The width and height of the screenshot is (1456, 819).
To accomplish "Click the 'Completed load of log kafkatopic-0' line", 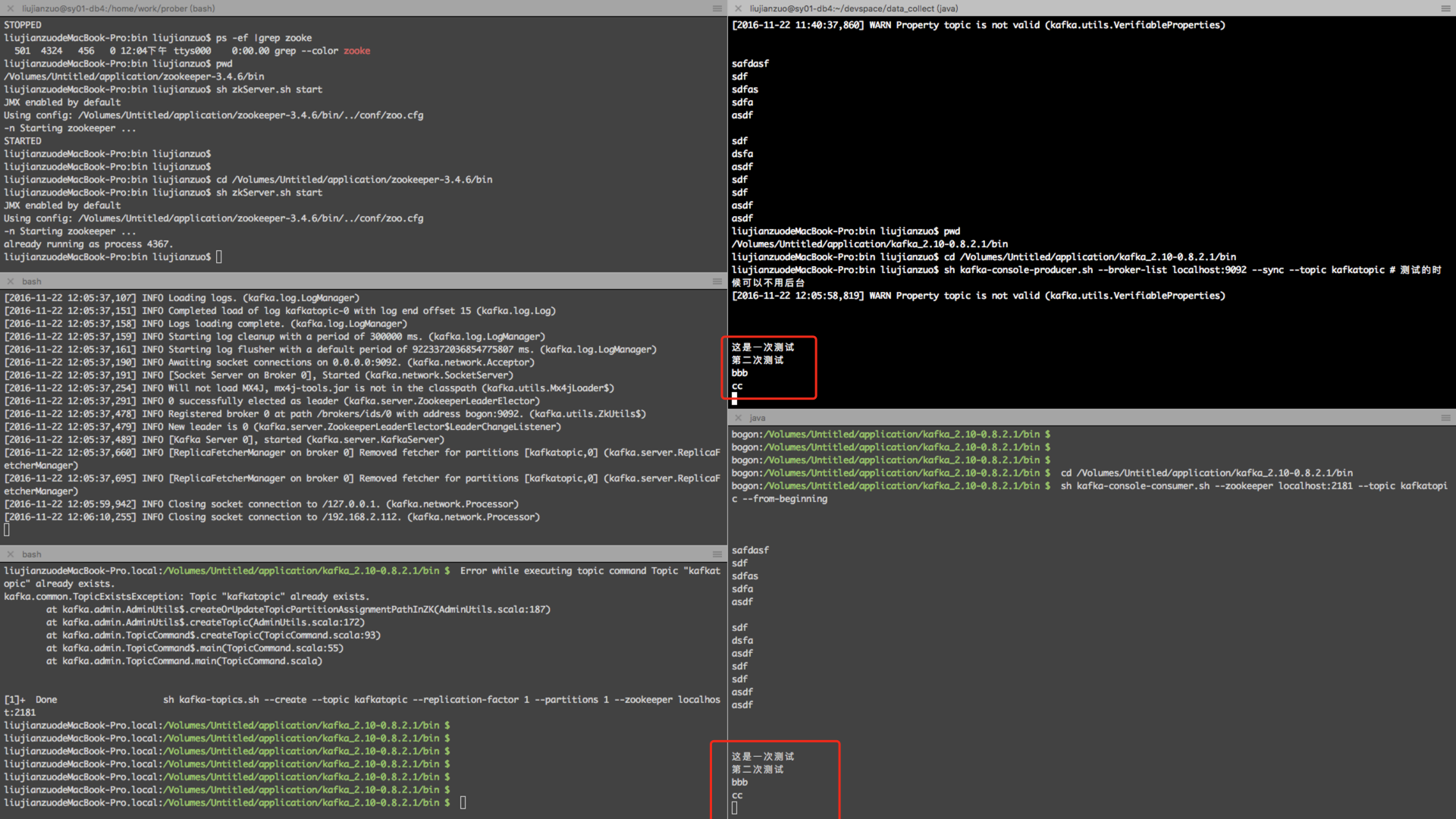I will (x=280, y=311).
